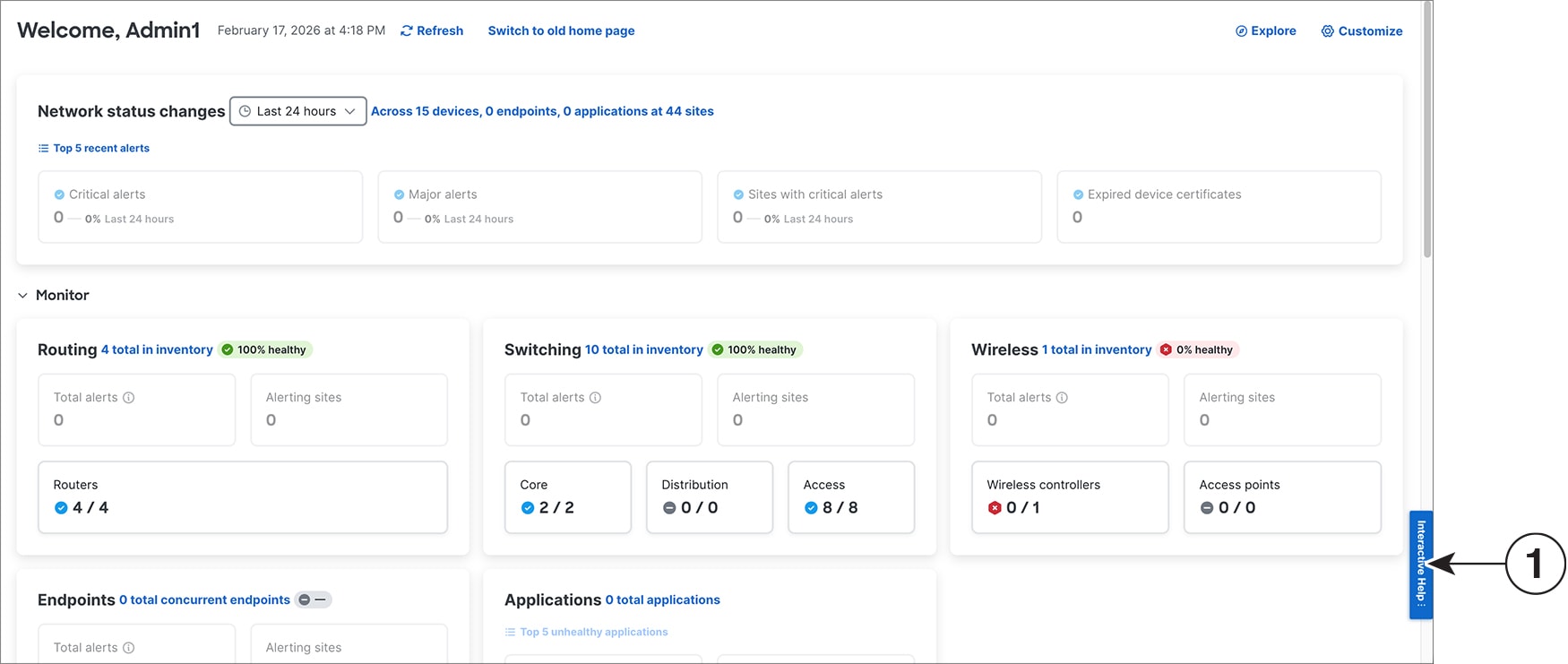
Task: Click the Access points gray status icon
Action: (1207, 508)
